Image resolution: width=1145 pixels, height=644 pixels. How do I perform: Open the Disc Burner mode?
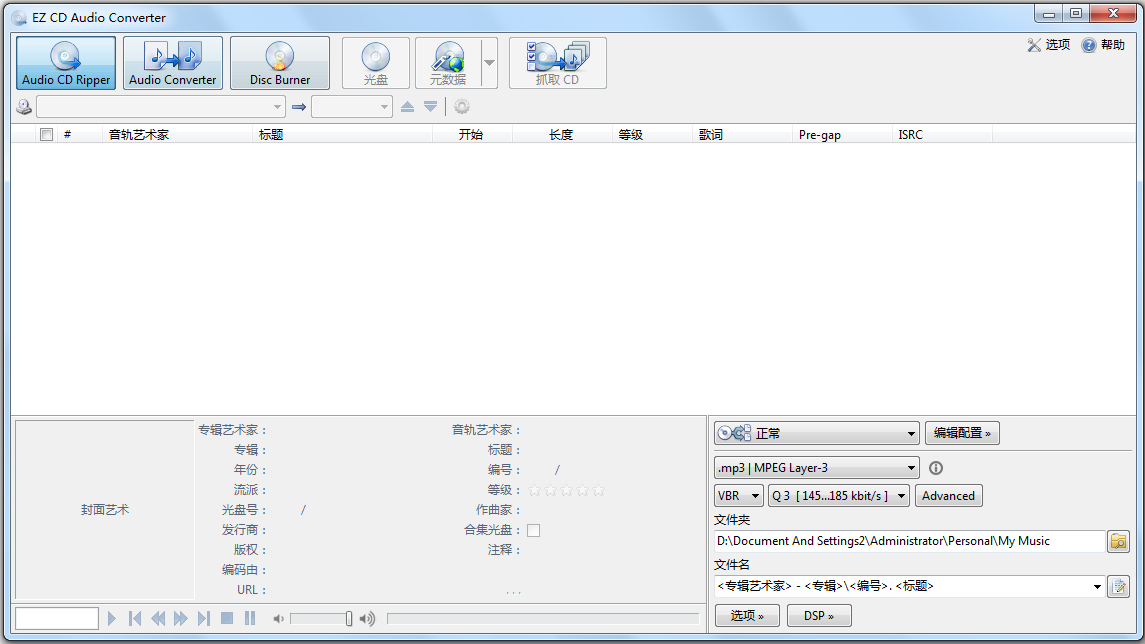click(x=280, y=63)
